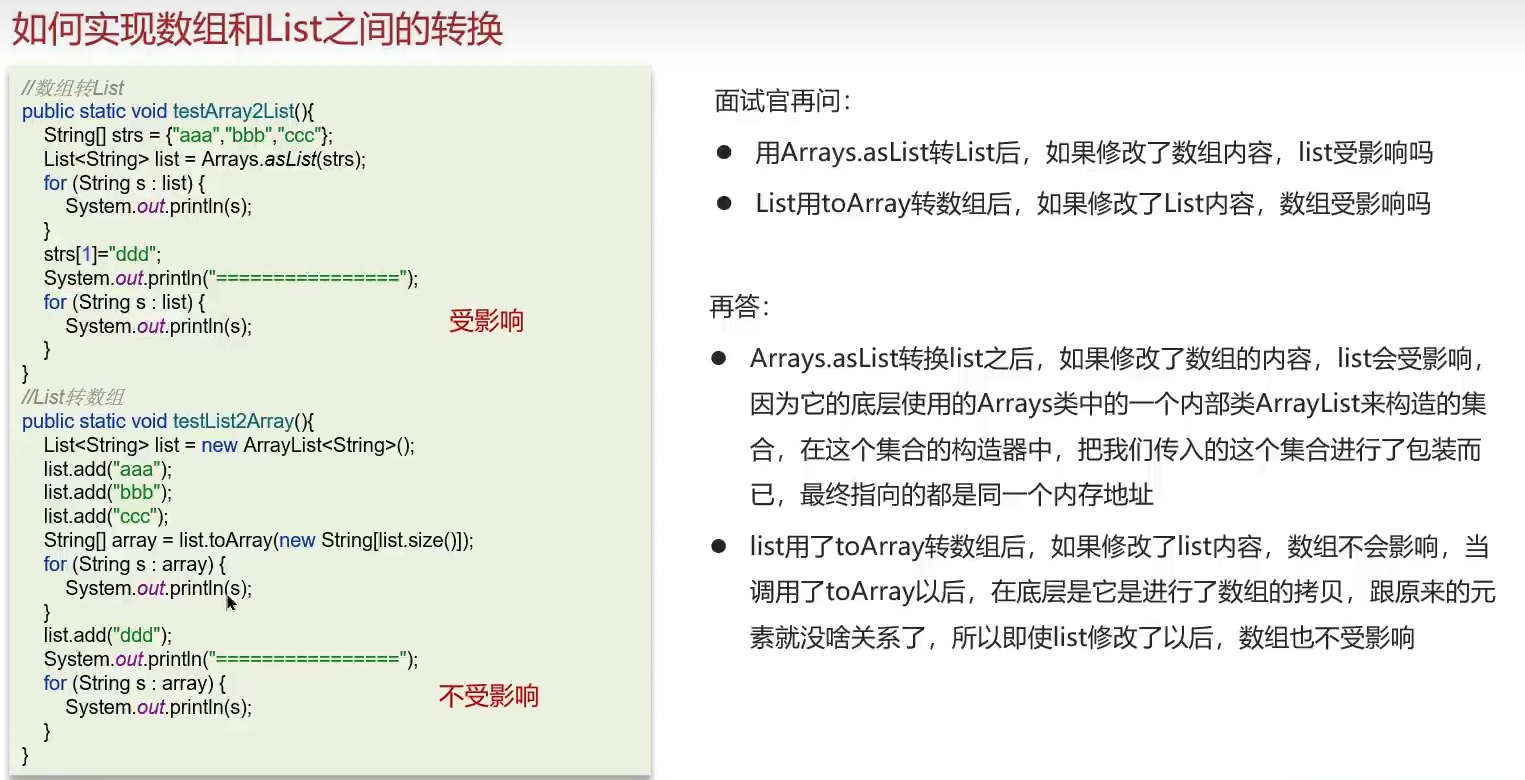Click the testArray2List method declaration line

click(x=168, y=111)
